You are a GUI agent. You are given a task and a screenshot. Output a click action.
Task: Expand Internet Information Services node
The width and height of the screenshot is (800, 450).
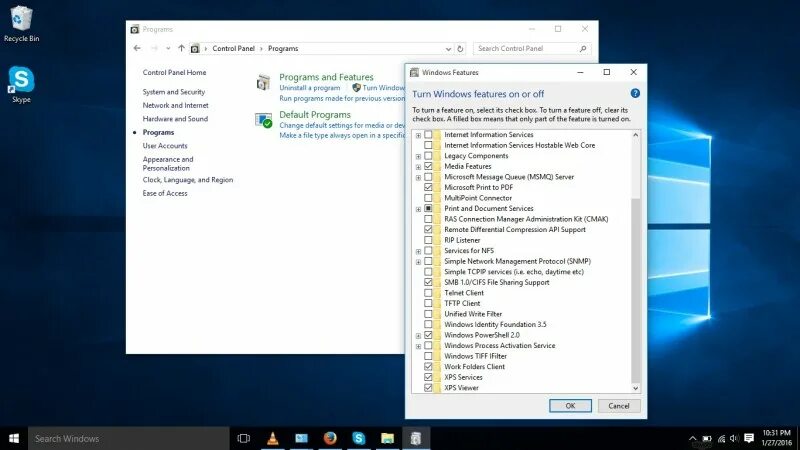(418, 135)
